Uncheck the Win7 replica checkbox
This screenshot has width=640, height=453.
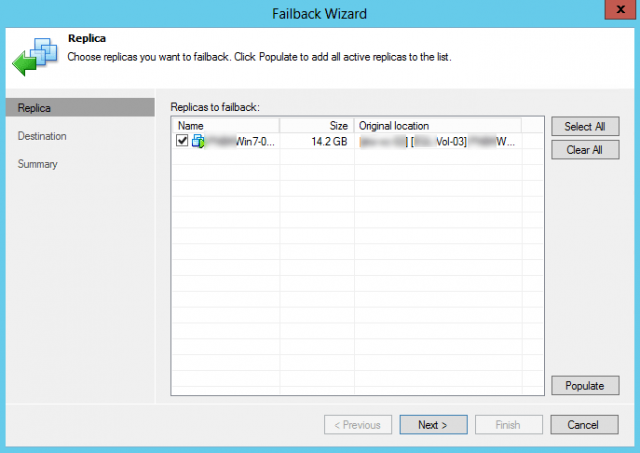click(182, 142)
